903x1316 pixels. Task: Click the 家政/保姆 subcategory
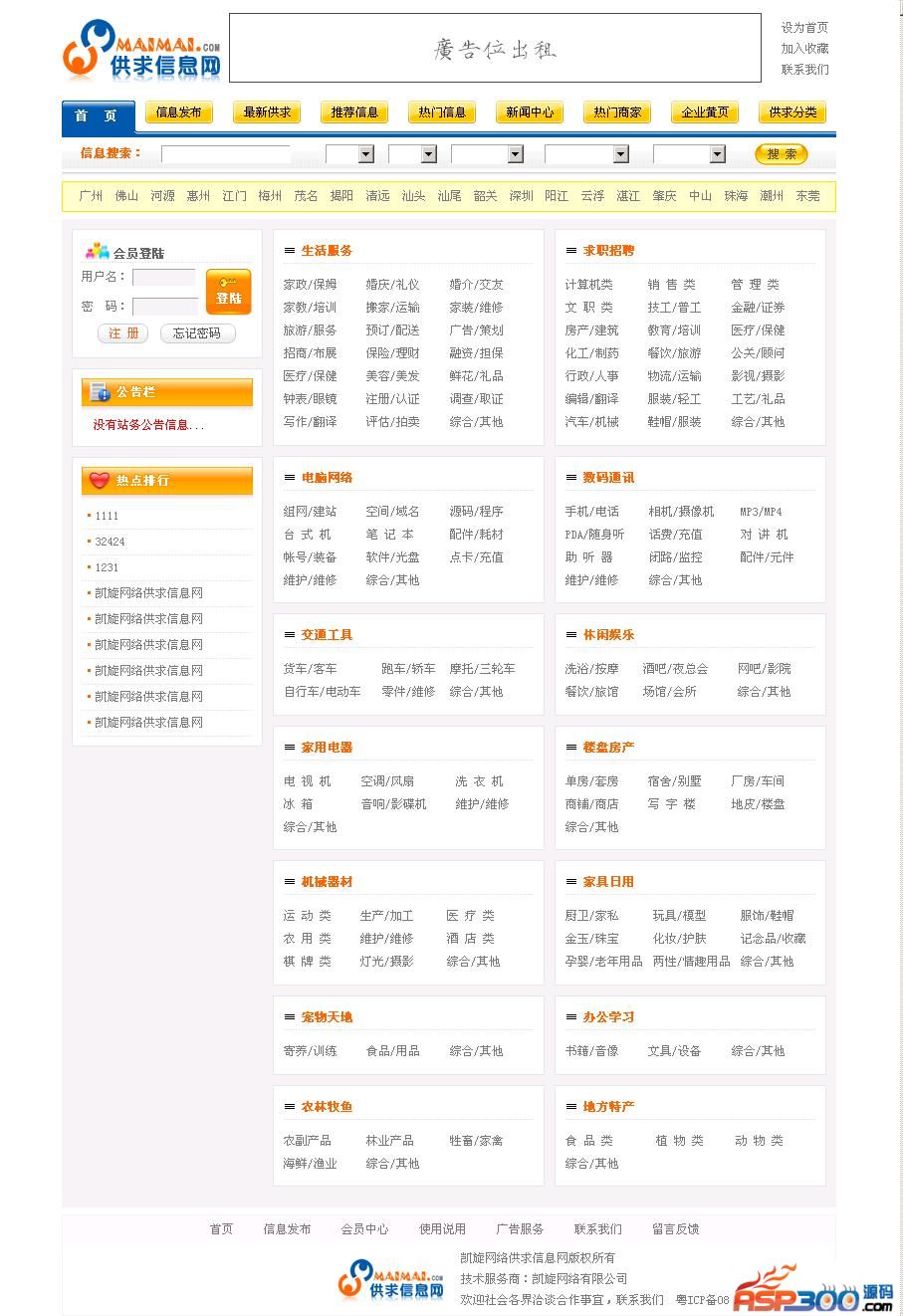(310, 285)
